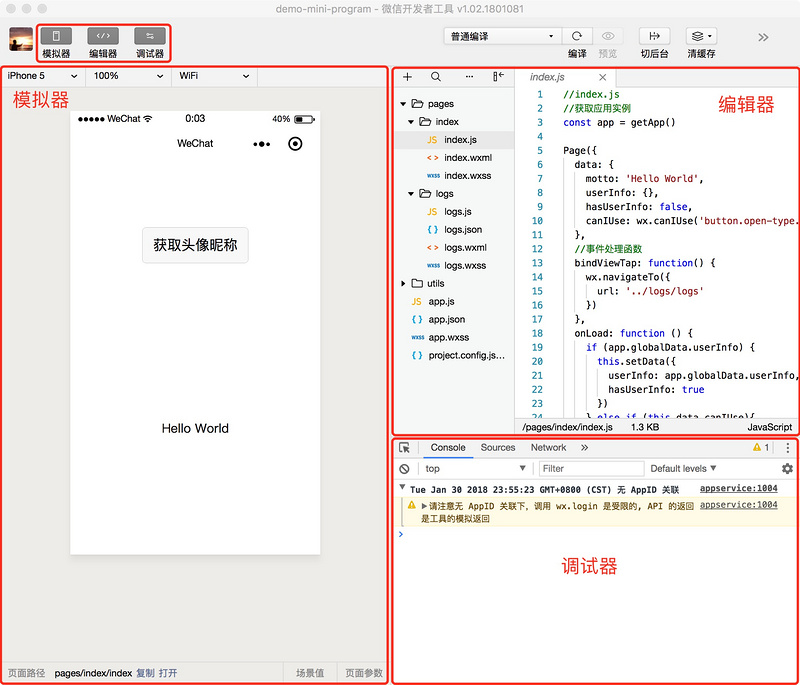This screenshot has width=800, height=685.
Task: Select index.js in the file tree
Action: click(x=455, y=140)
